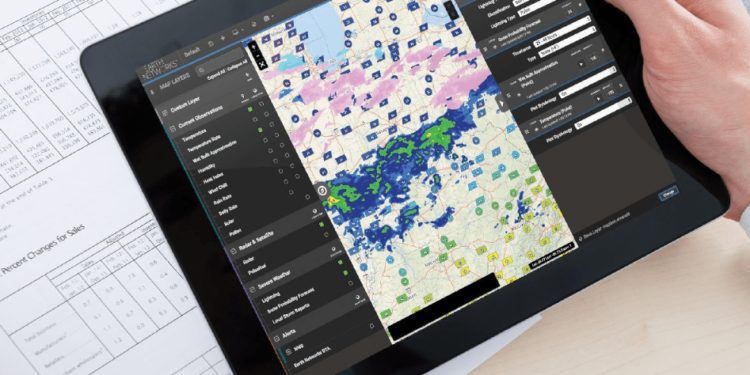Click the NWS alert icon
This screenshot has width=750, height=375.
click(x=288, y=352)
